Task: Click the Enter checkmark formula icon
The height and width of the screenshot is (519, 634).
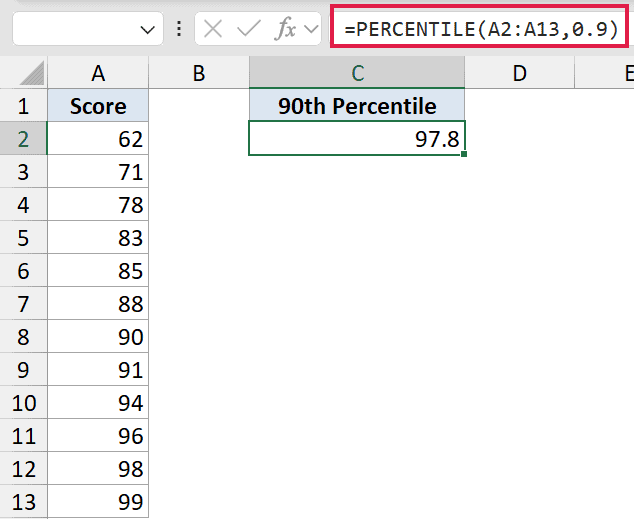Action: [x=249, y=29]
